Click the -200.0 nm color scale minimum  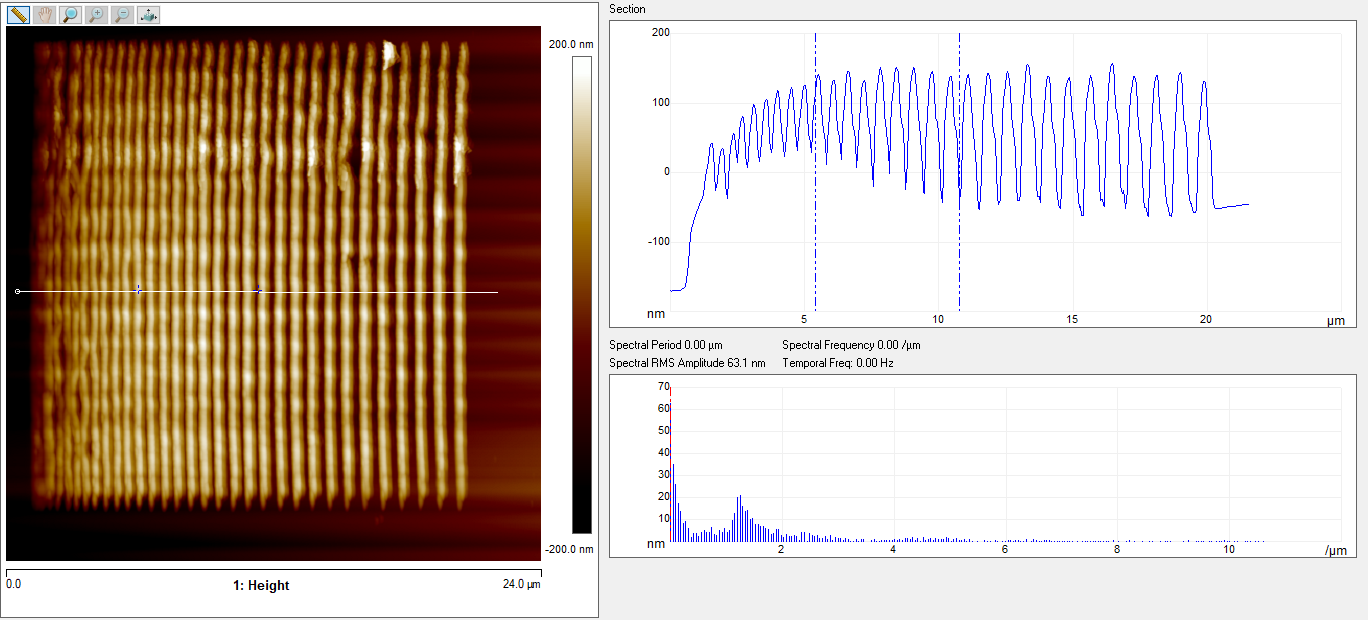(571, 549)
